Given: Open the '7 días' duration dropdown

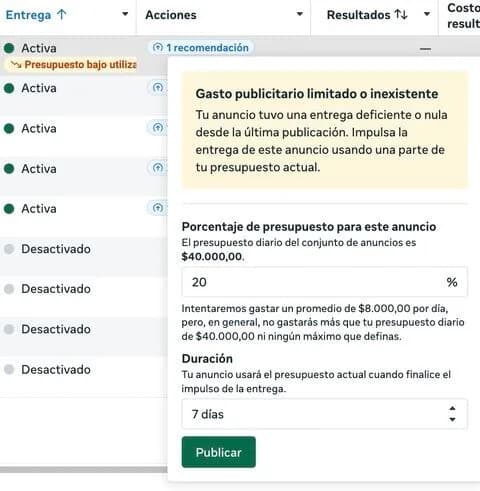Looking at the screenshot, I should pyautogui.click(x=325, y=414).
